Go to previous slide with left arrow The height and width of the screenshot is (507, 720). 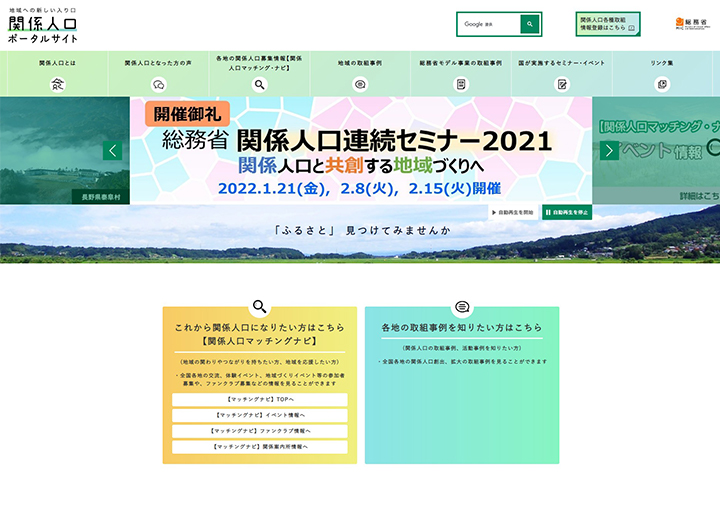pos(112,151)
